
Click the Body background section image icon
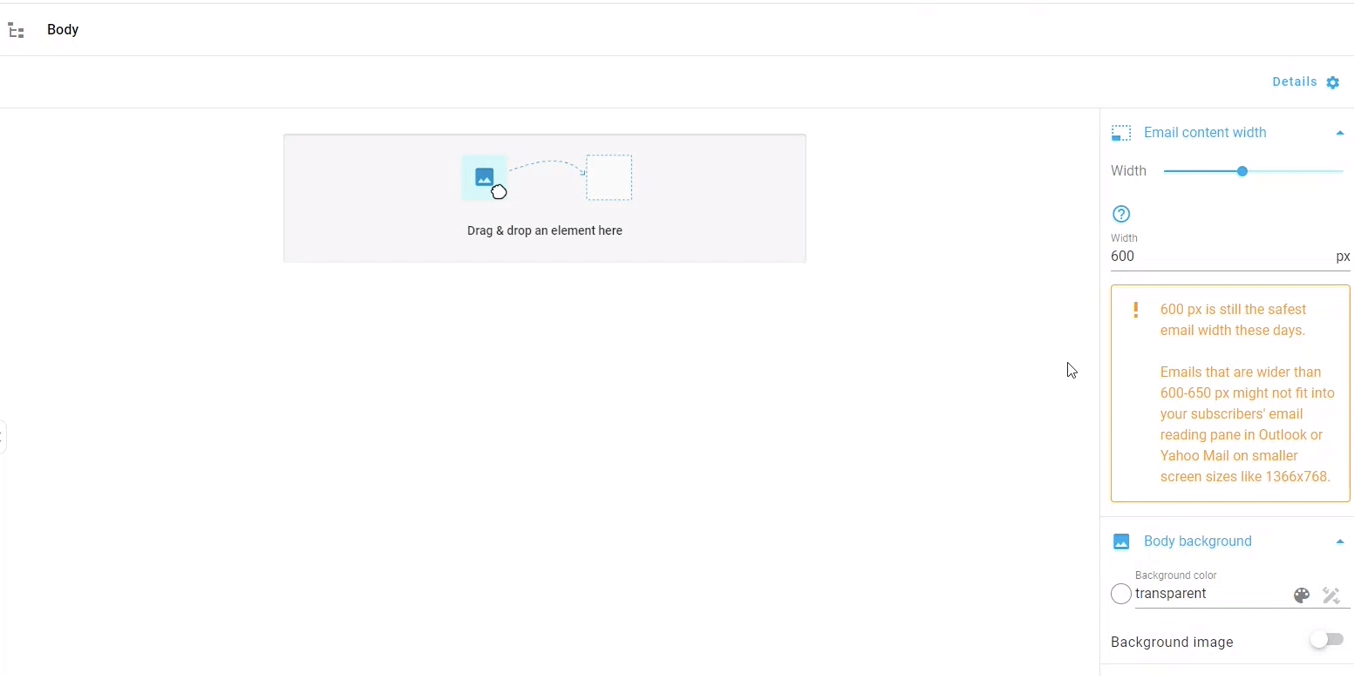1121,541
